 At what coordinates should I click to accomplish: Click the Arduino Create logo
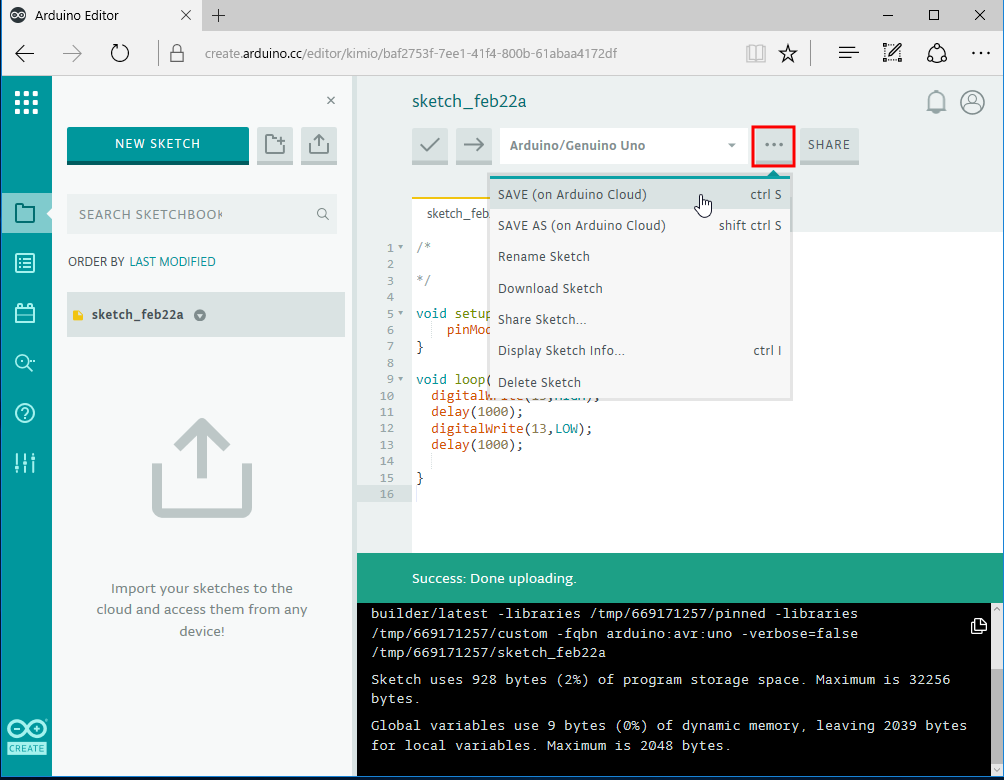(x=27, y=736)
